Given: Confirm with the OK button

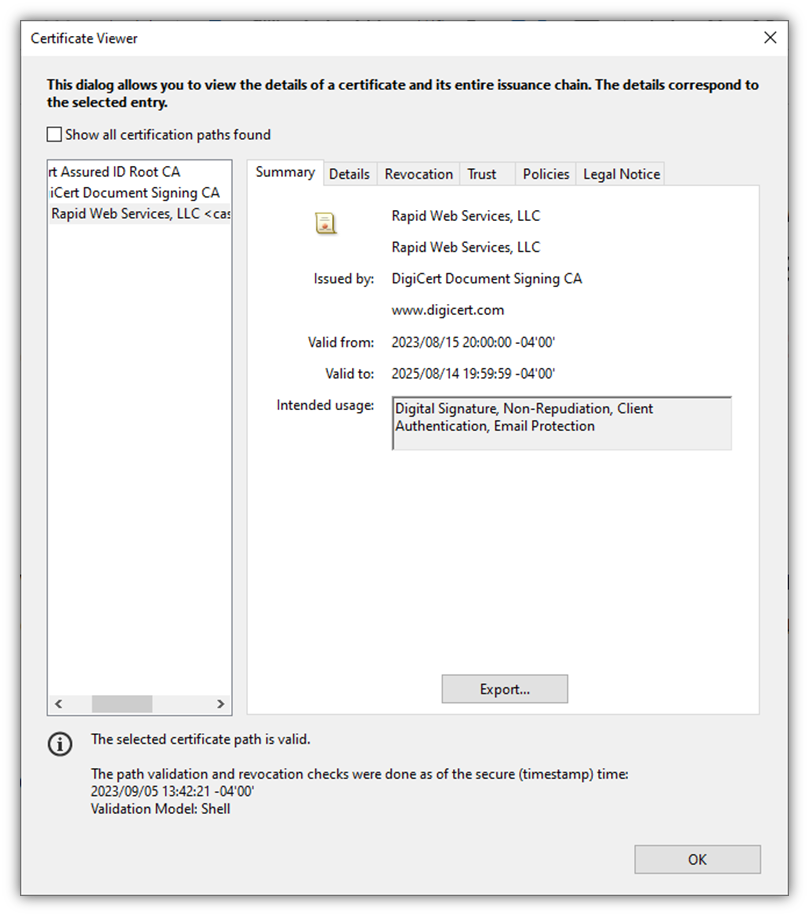Looking at the screenshot, I should [697, 859].
